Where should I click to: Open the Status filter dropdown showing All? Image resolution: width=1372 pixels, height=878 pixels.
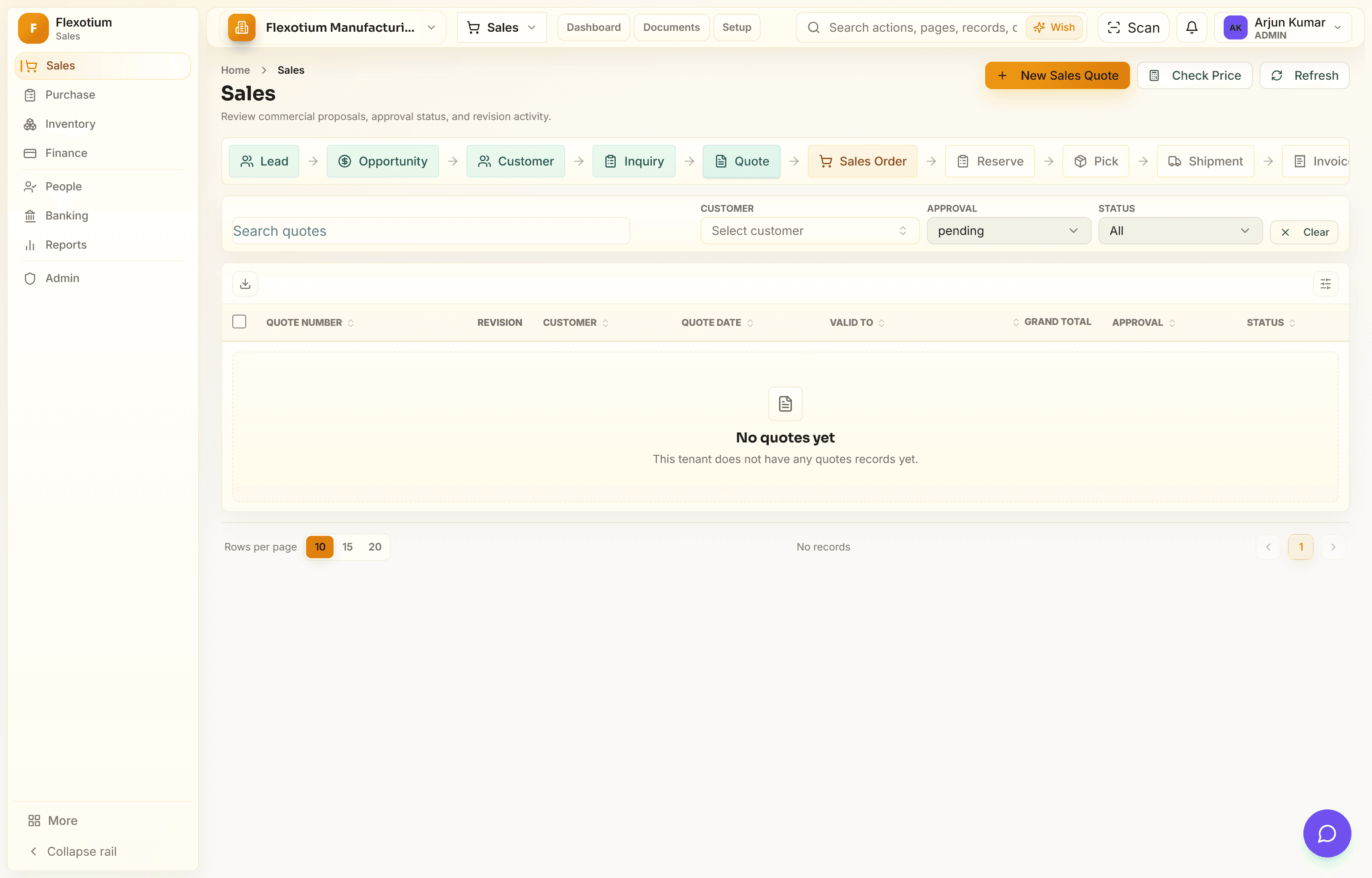(x=1180, y=231)
